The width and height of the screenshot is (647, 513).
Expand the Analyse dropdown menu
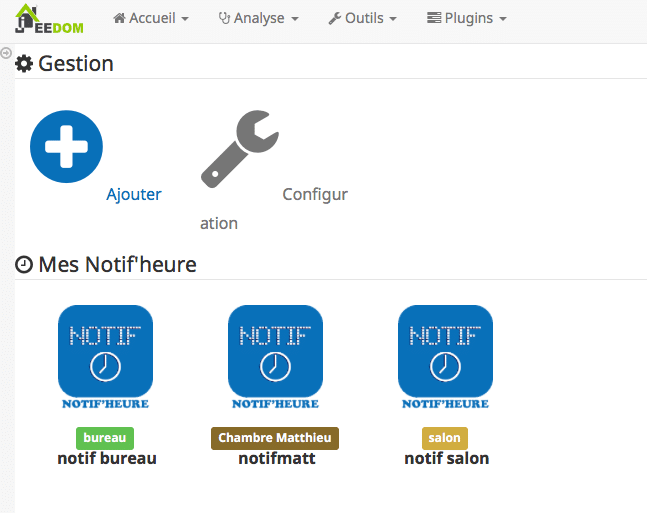258,19
